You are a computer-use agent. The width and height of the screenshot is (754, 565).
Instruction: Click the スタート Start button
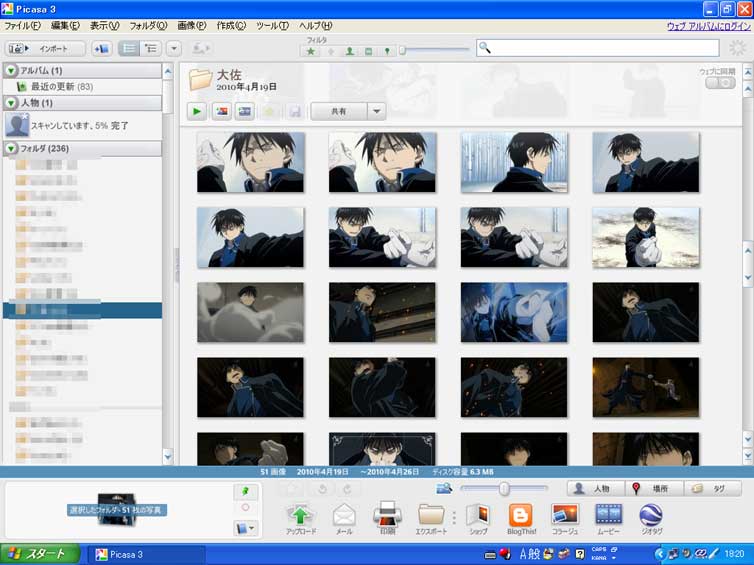coord(39,554)
